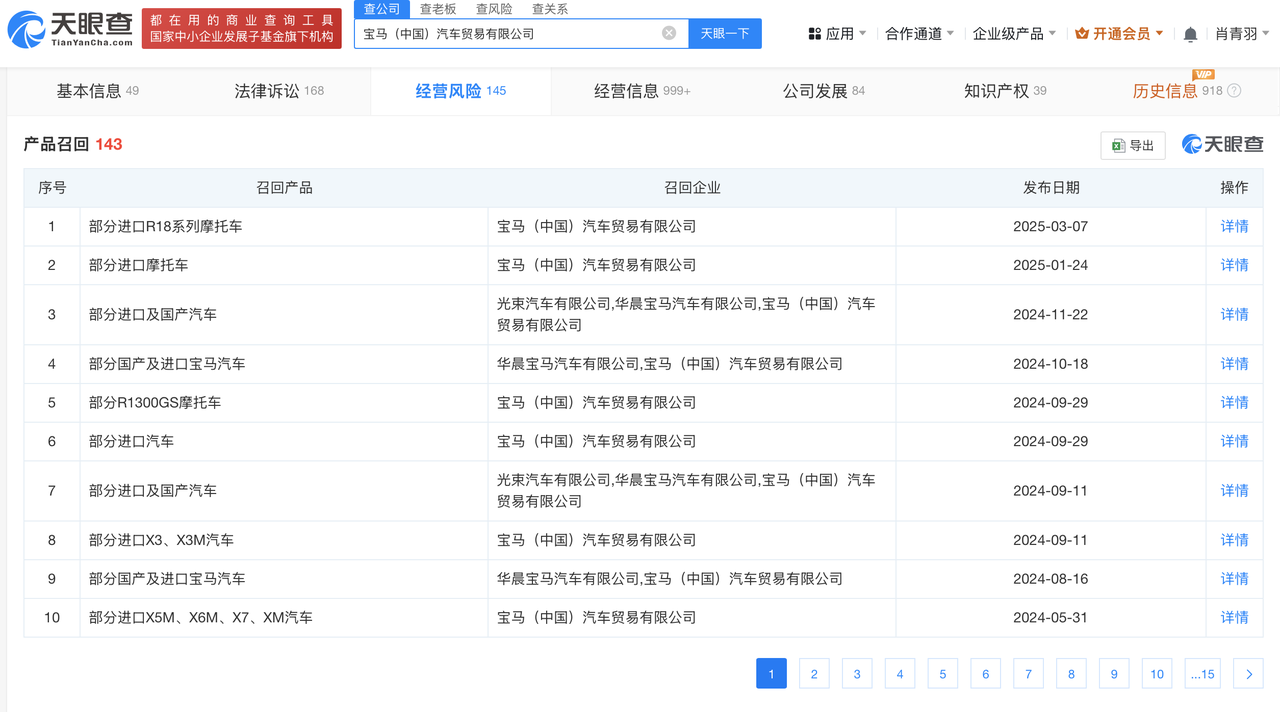Click the 发布日期 column header
Viewport: 1280px width, 712px height.
tap(1051, 188)
